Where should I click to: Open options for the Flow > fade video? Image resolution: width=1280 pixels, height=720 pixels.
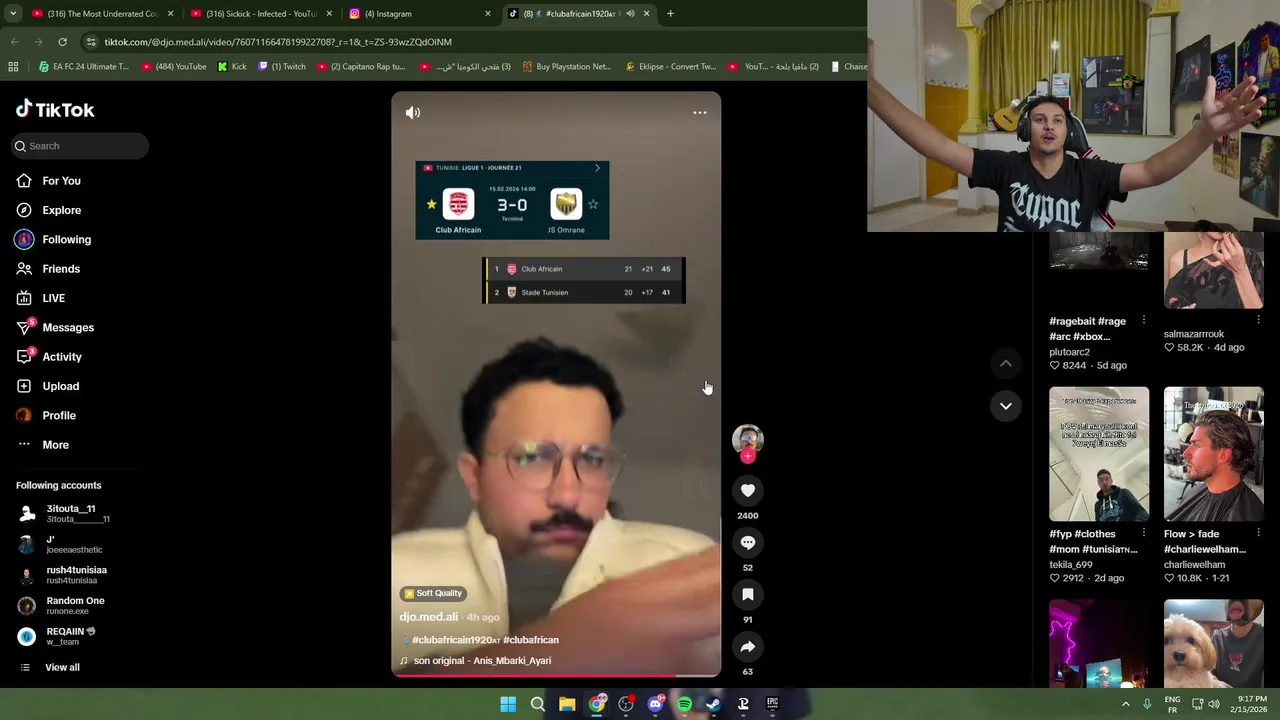pyautogui.click(x=1258, y=533)
